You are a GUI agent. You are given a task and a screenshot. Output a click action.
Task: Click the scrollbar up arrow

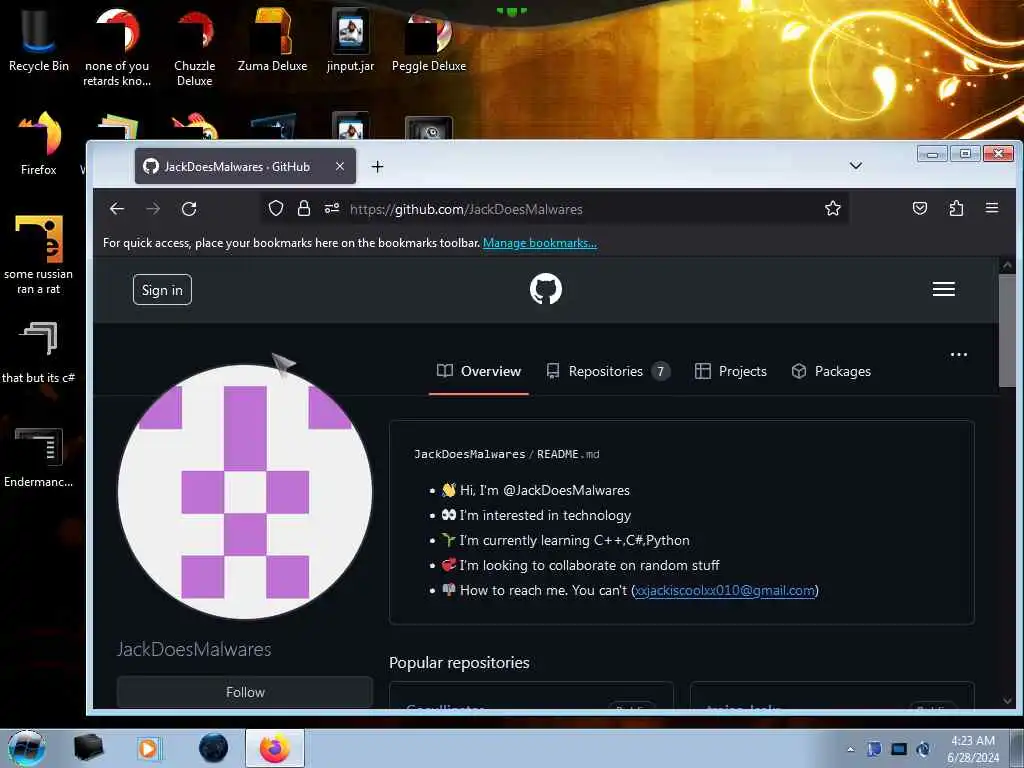point(1007,265)
